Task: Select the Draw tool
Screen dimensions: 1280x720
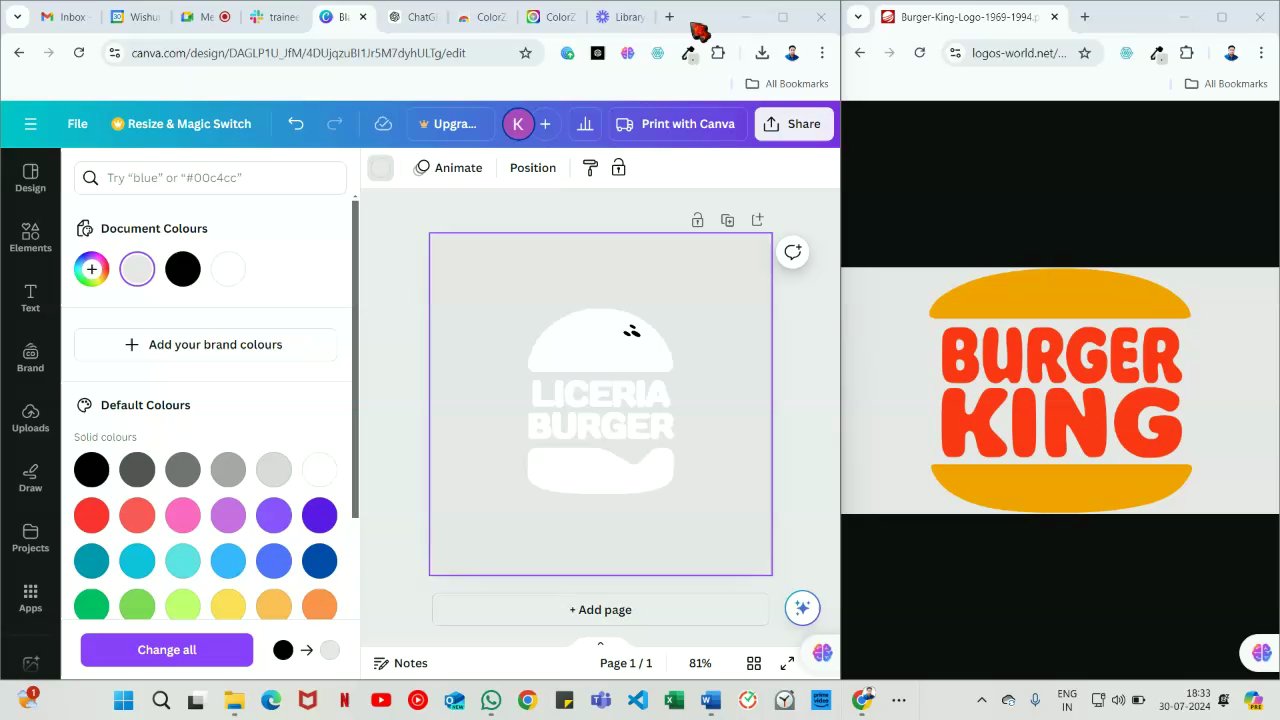Action: coord(30,478)
